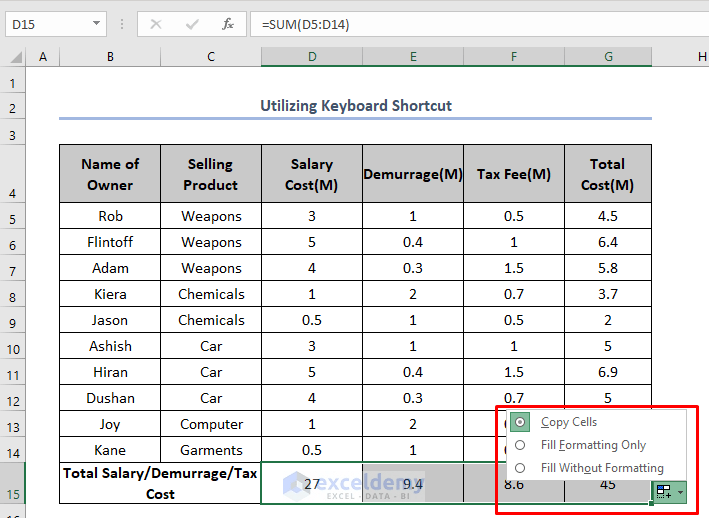Select column A header

43,57
